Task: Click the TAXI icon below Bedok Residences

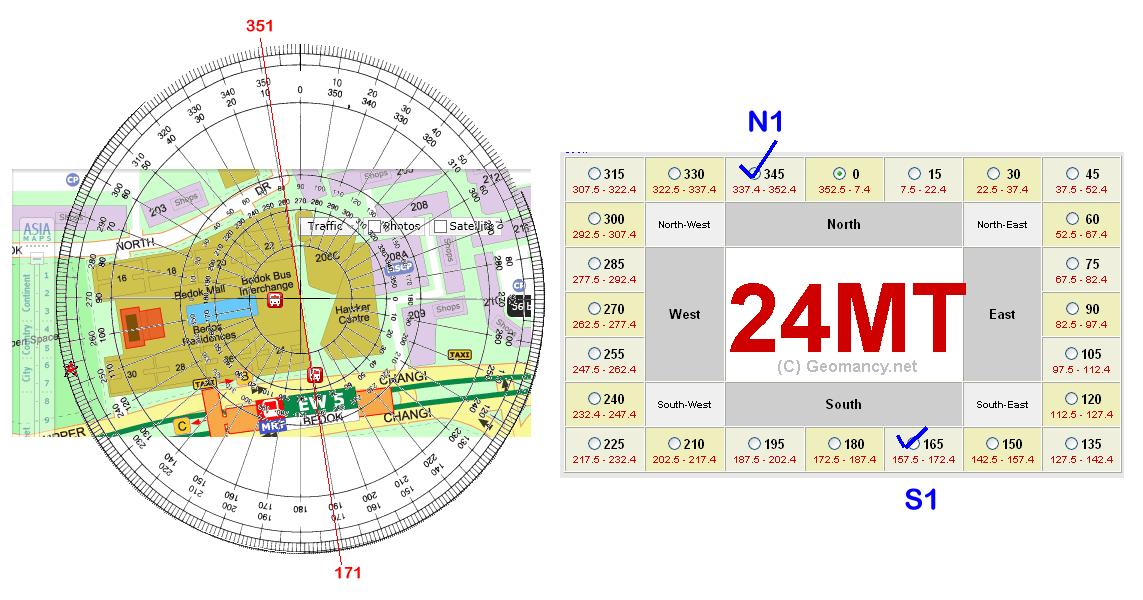Action: point(204,383)
